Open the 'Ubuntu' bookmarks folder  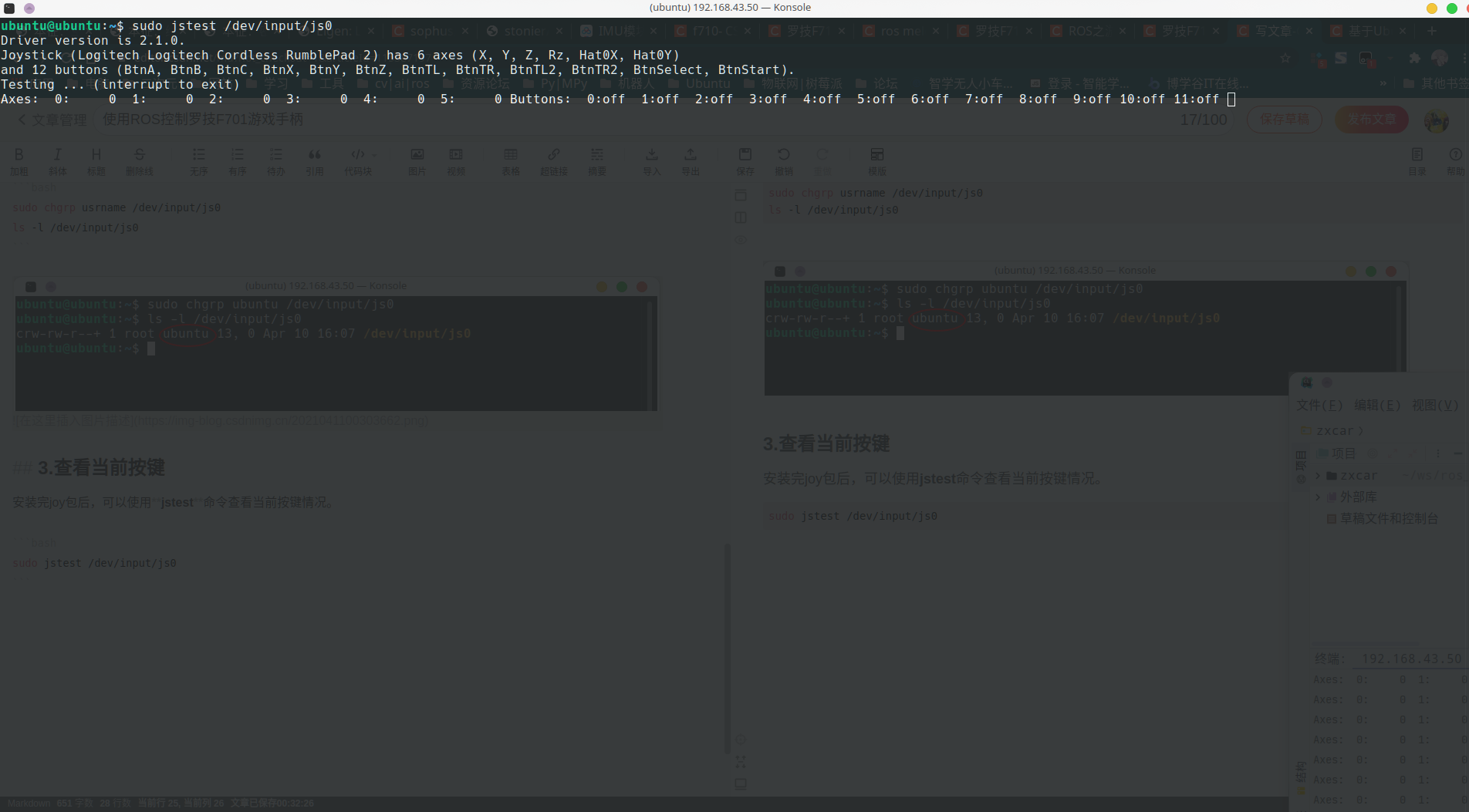[x=699, y=83]
